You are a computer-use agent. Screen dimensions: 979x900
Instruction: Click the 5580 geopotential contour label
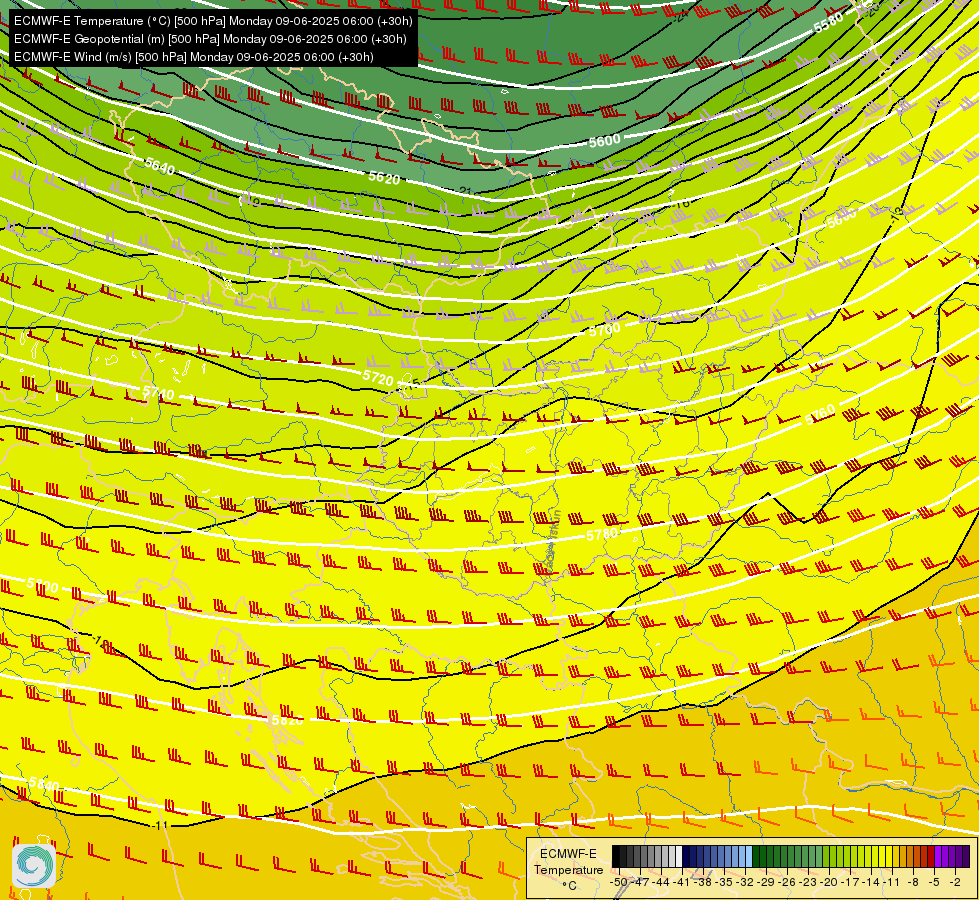829,23
